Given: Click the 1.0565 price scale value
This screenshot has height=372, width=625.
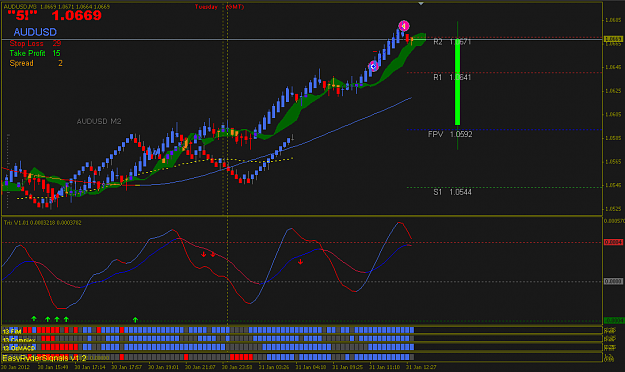Looking at the screenshot, I should coord(613,161).
